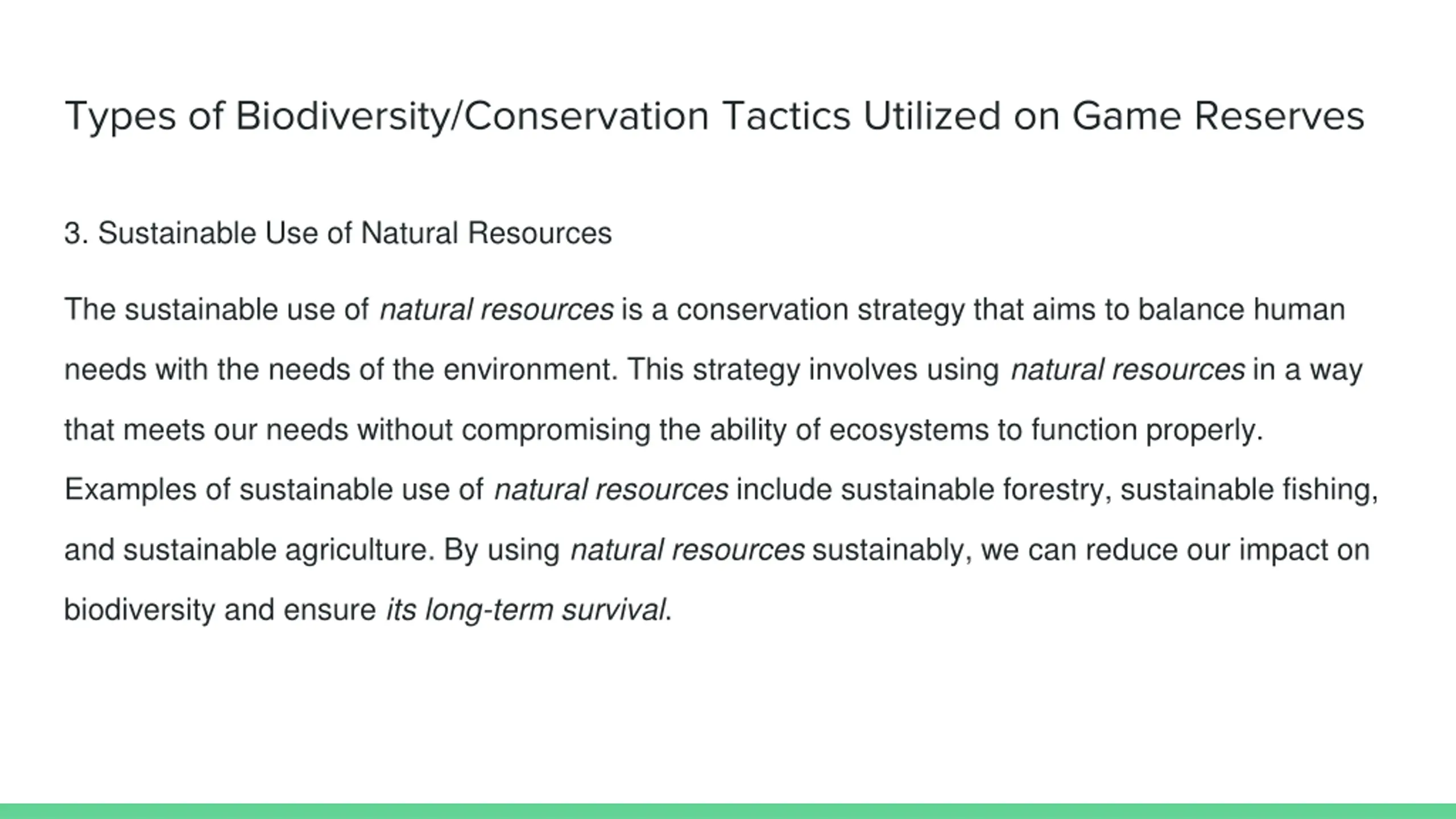Viewport: 1456px width, 819px height.
Task: Click the italic phrase 'its long-term survival'
Action: click(x=526, y=610)
